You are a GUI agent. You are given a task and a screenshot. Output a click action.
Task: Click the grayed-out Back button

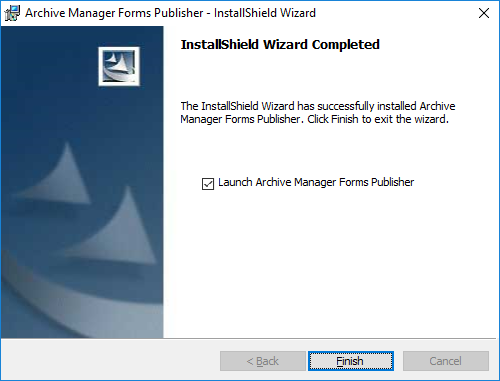(x=263, y=361)
